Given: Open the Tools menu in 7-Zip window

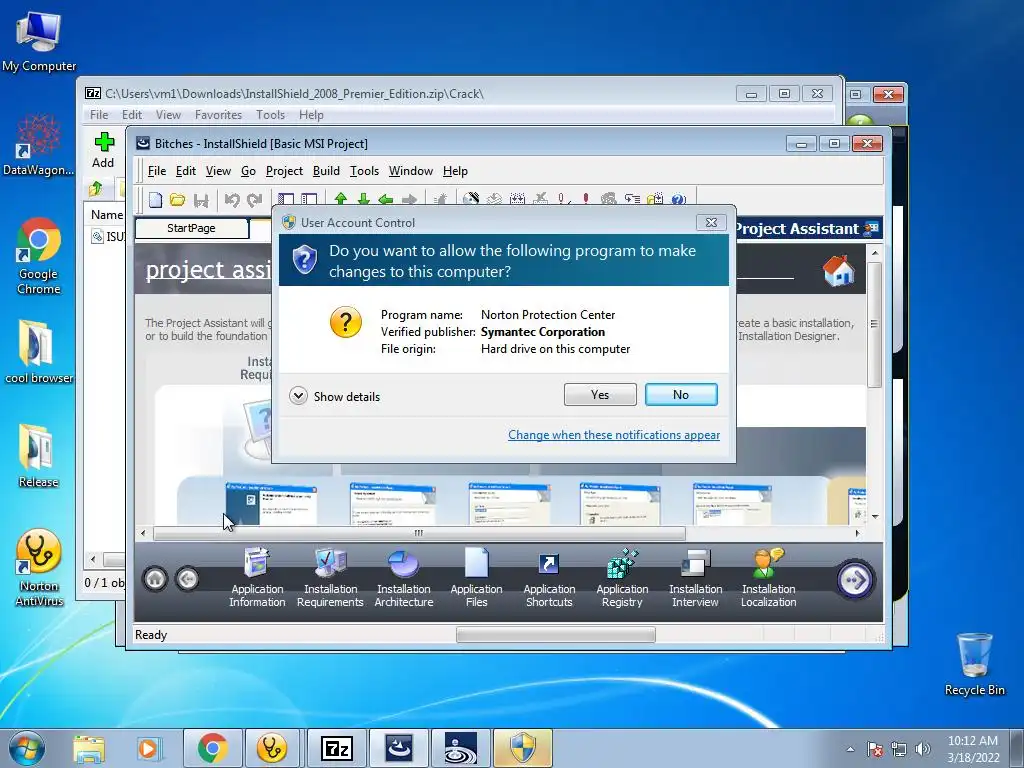Looking at the screenshot, I should tap(270, 115).
